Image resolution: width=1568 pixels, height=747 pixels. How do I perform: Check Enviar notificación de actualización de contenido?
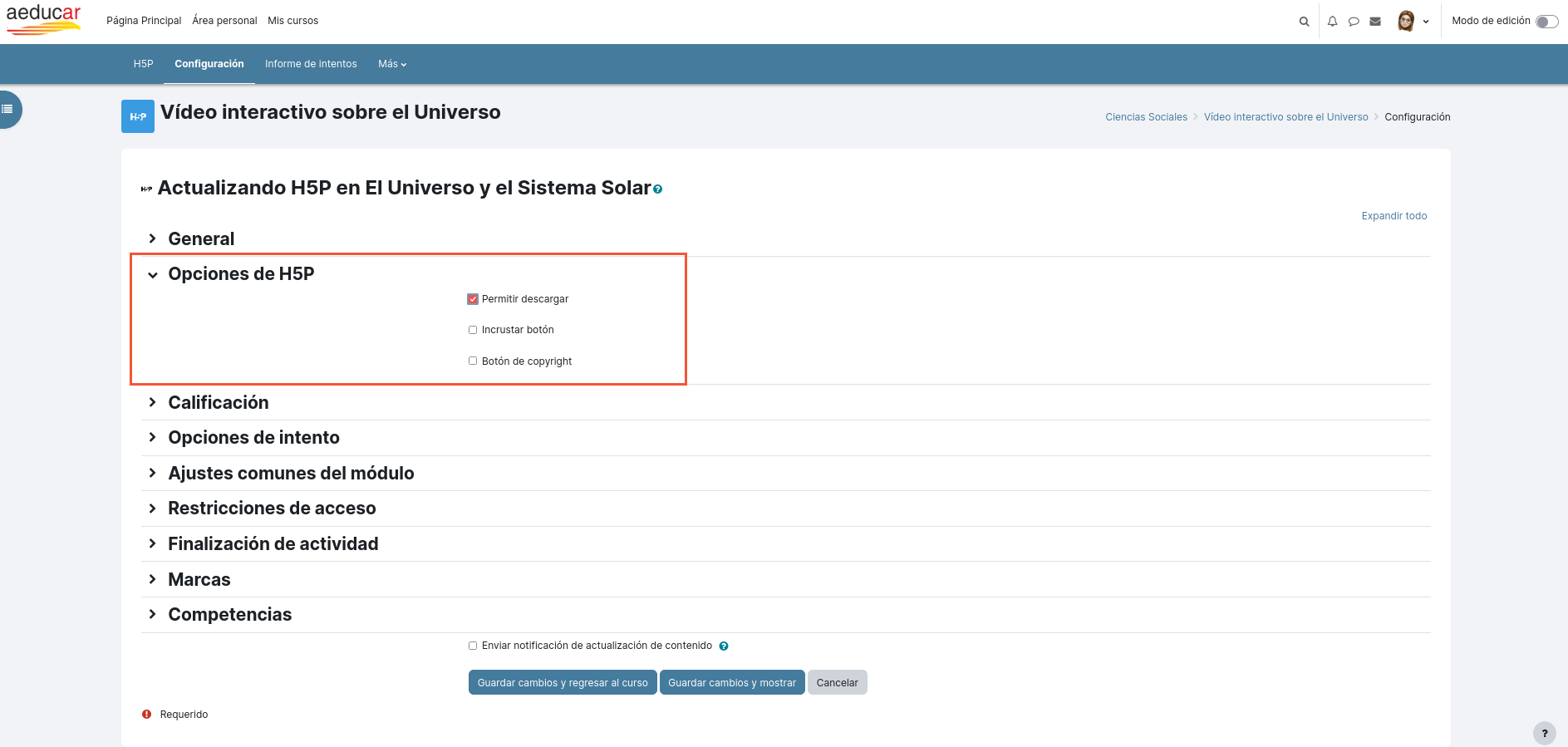click(x=473, y=646)
